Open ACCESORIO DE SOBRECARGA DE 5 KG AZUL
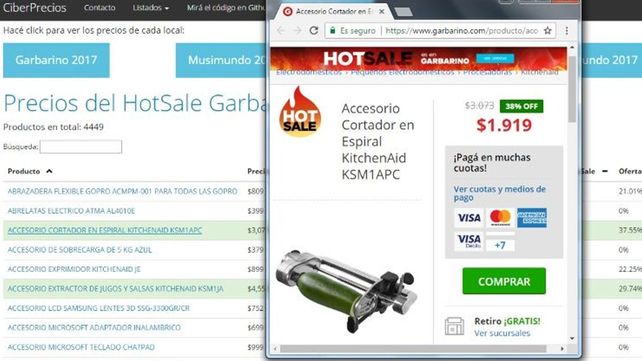 79,250
